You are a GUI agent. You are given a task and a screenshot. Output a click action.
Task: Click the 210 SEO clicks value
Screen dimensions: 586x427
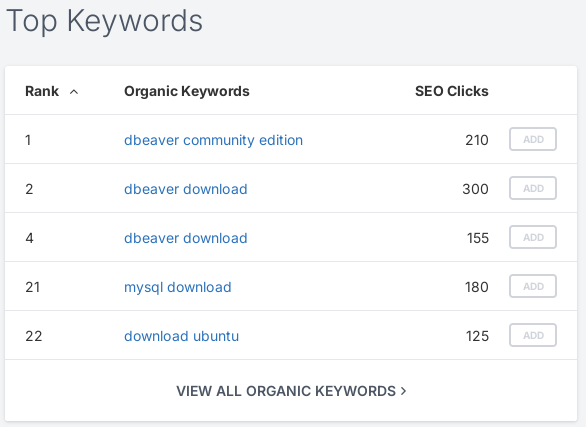pos(476,140)
